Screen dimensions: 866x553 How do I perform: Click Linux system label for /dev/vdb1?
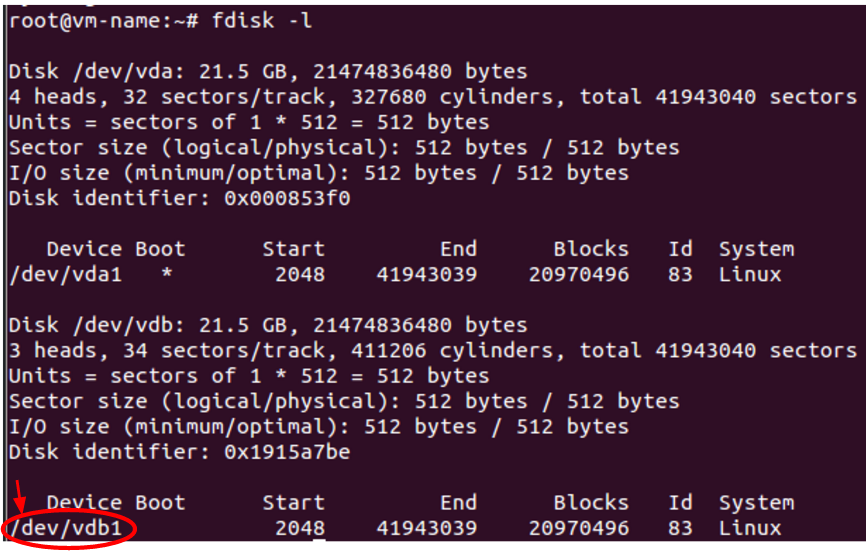pyautogui.click(x=749, y=528)
